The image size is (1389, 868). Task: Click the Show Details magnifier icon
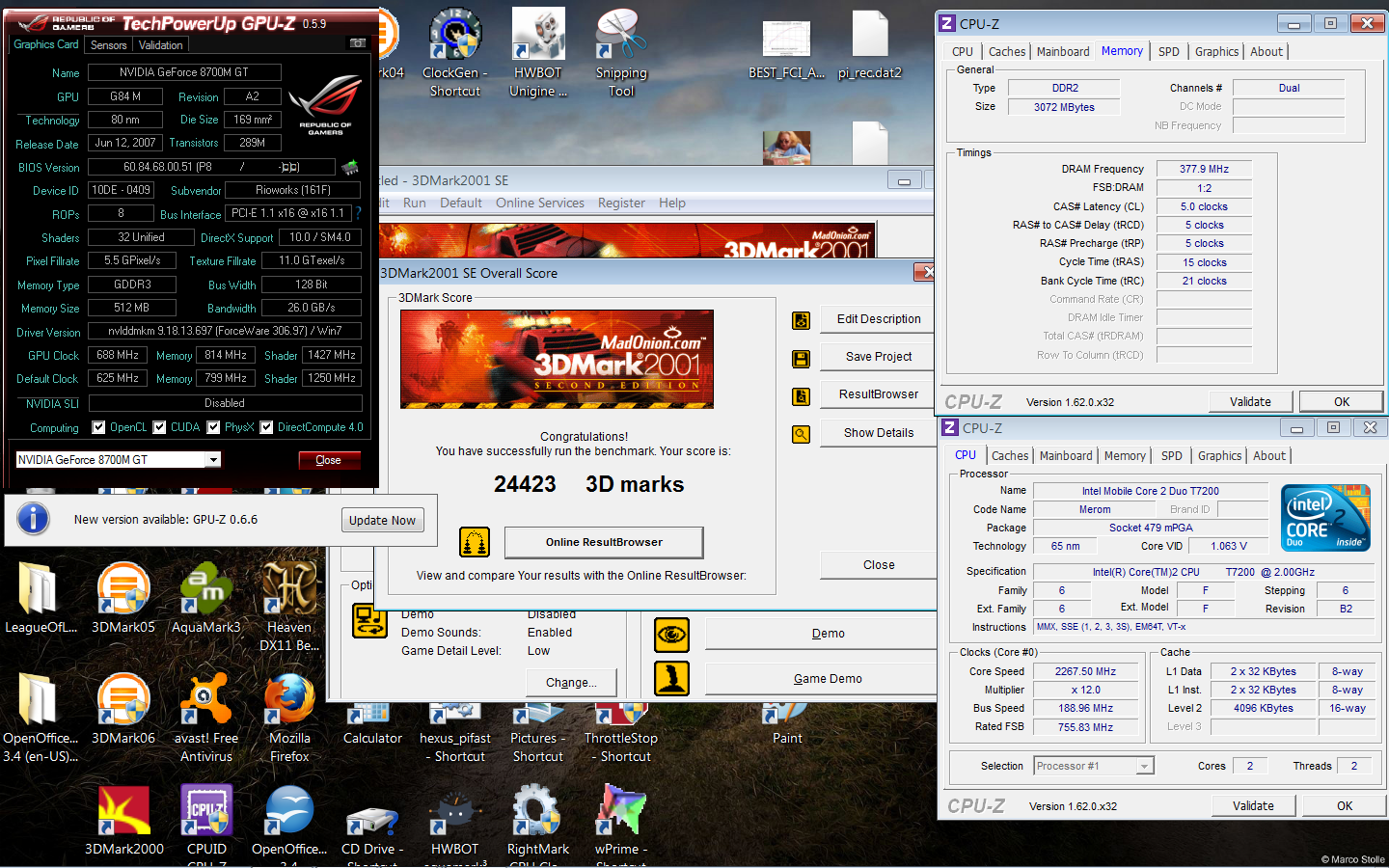801,434
